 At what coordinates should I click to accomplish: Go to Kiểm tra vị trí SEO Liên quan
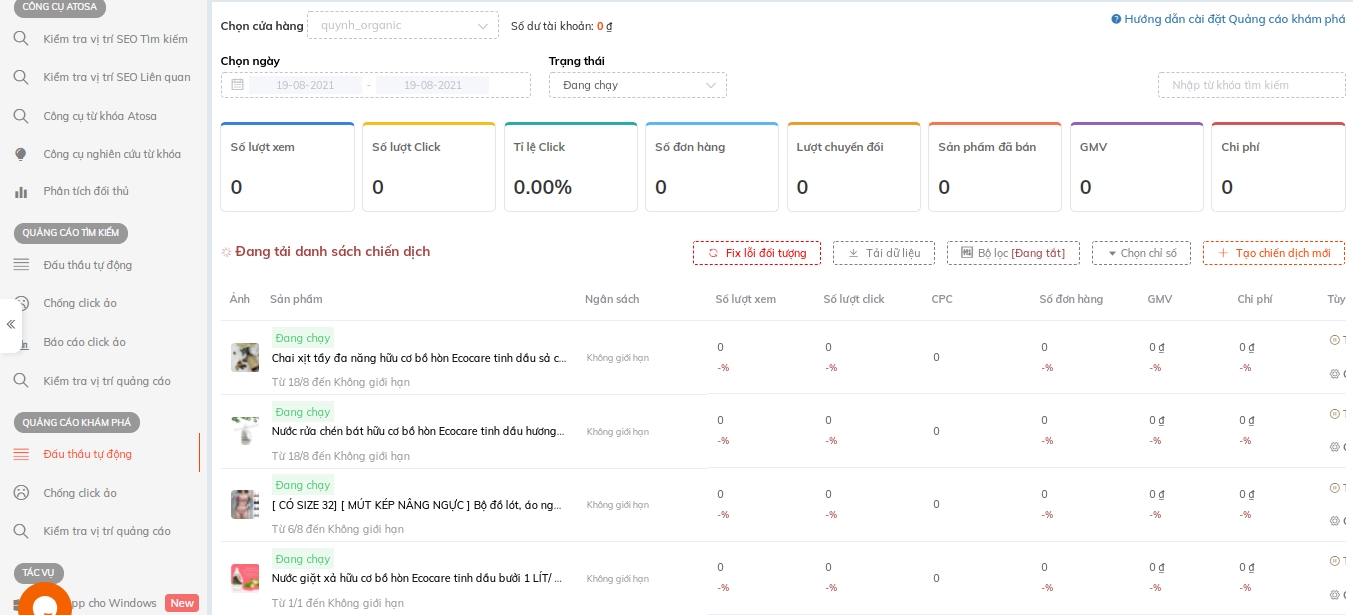pos(116,77)
